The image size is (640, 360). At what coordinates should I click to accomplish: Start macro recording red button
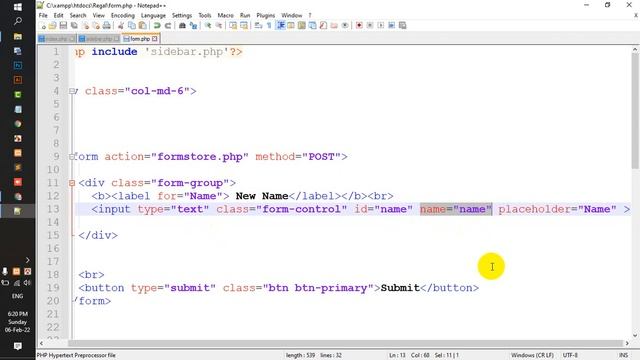coord(359,25)
